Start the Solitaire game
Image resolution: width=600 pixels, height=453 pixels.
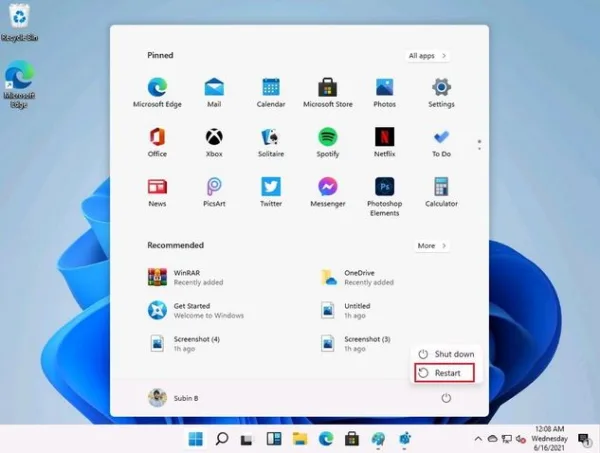[271, 142]
